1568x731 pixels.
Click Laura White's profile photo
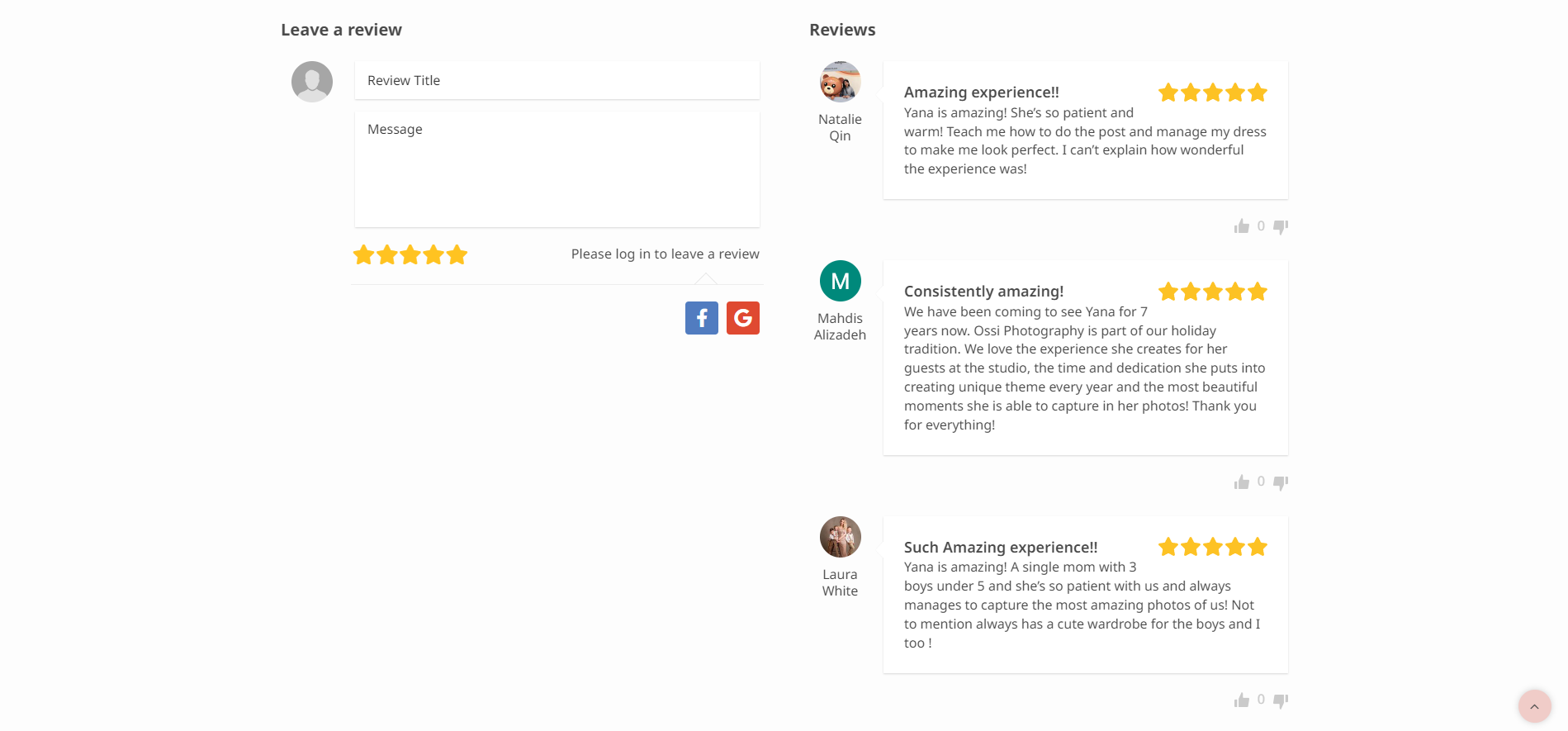(840, 537)
